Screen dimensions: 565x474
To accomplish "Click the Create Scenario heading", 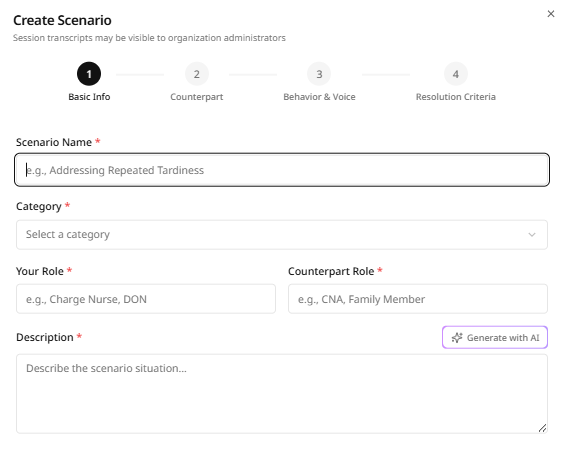I will [62, 20].
